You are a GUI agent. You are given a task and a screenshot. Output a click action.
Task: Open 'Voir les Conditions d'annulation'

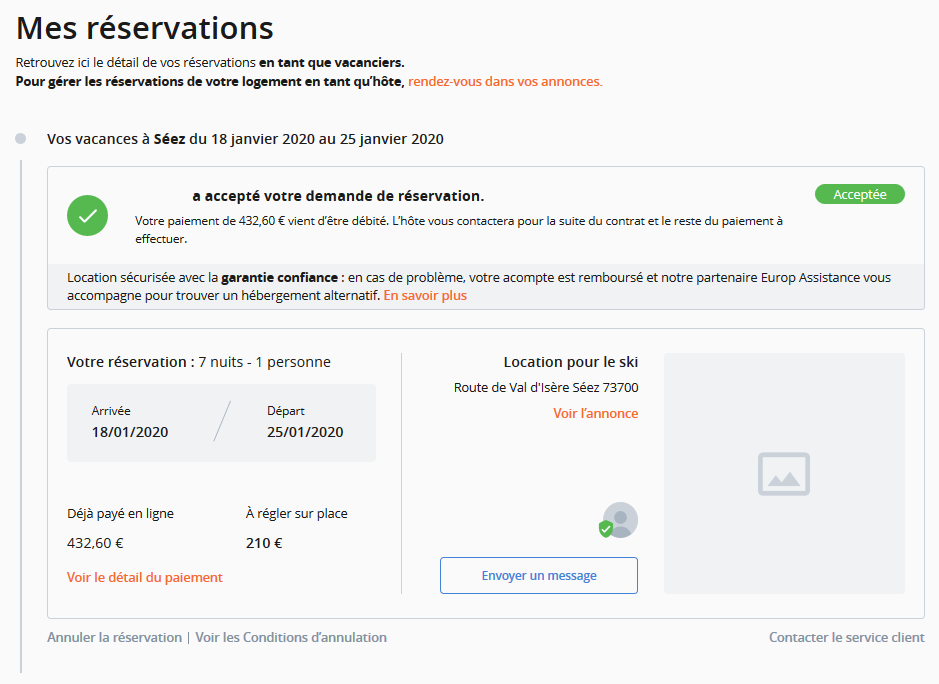point(291,637)
